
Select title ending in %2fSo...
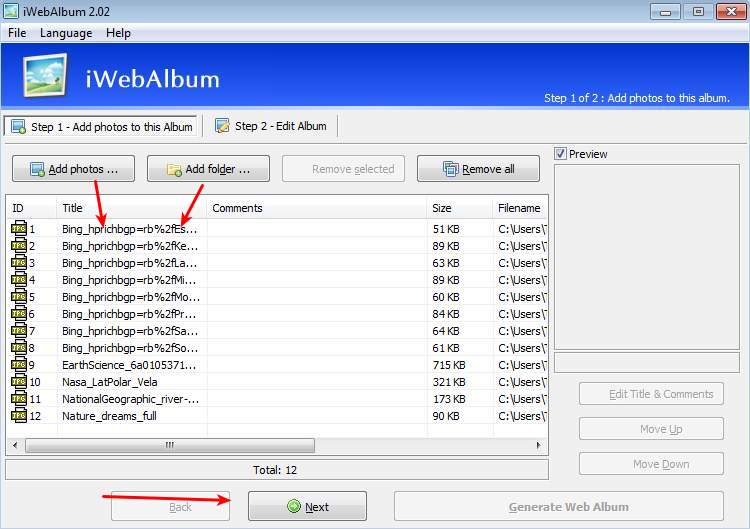click(130, 348)
